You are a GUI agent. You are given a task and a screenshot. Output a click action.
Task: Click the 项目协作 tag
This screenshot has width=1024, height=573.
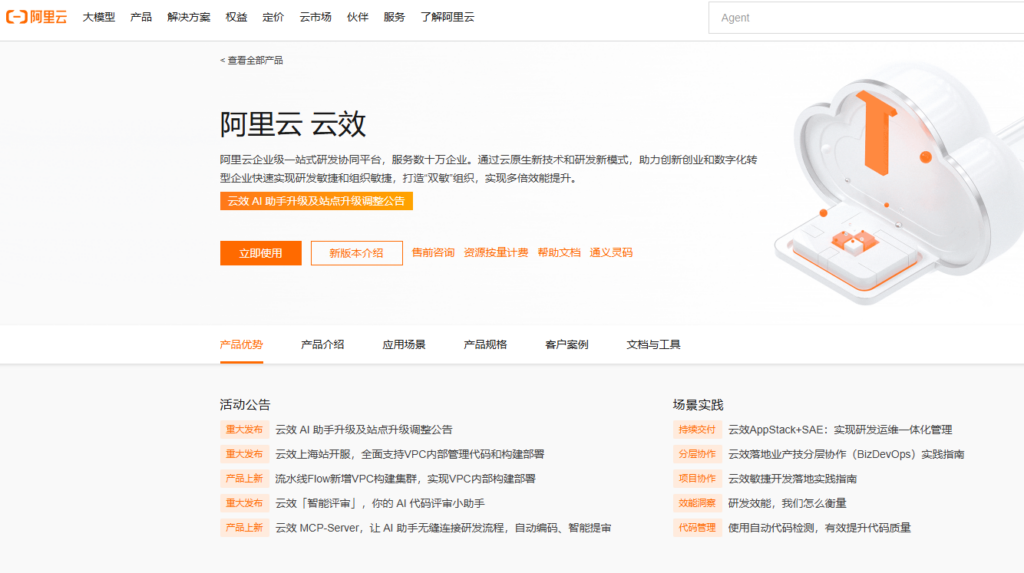coord(697,479)
